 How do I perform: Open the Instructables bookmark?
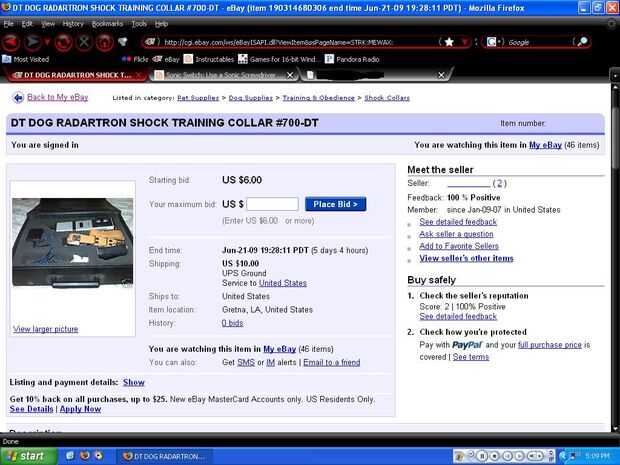[209, 59]
